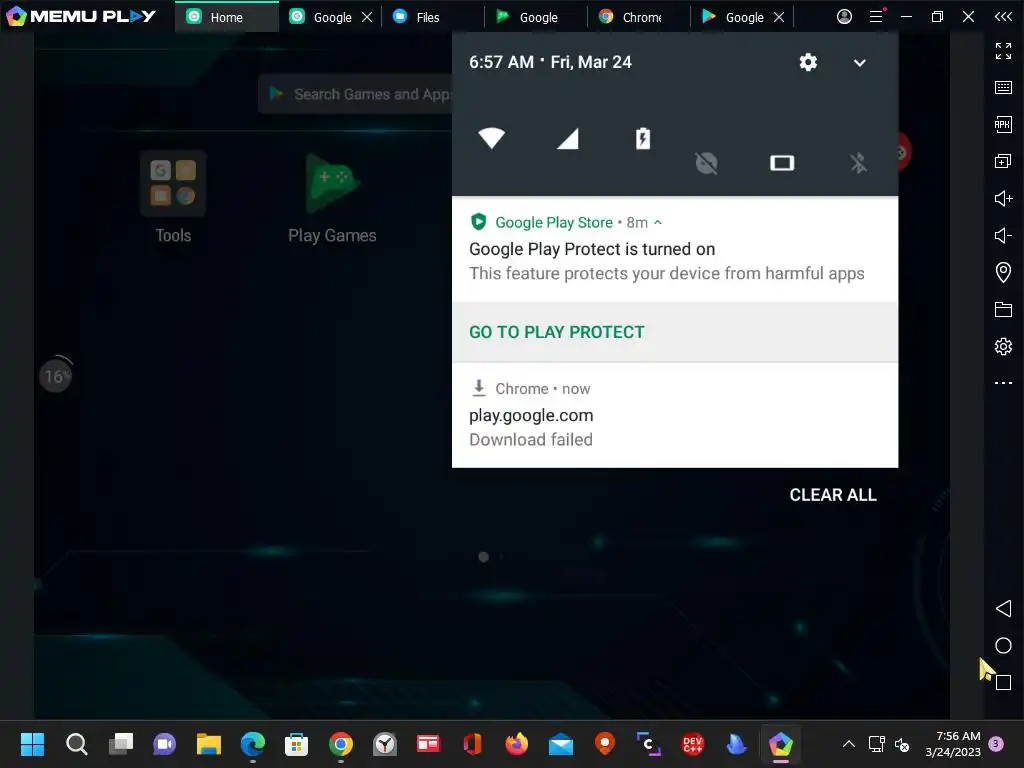Expand quick settings with chevron
Viewport: 1024px width, 768px height.
click(x=859, y=63)
